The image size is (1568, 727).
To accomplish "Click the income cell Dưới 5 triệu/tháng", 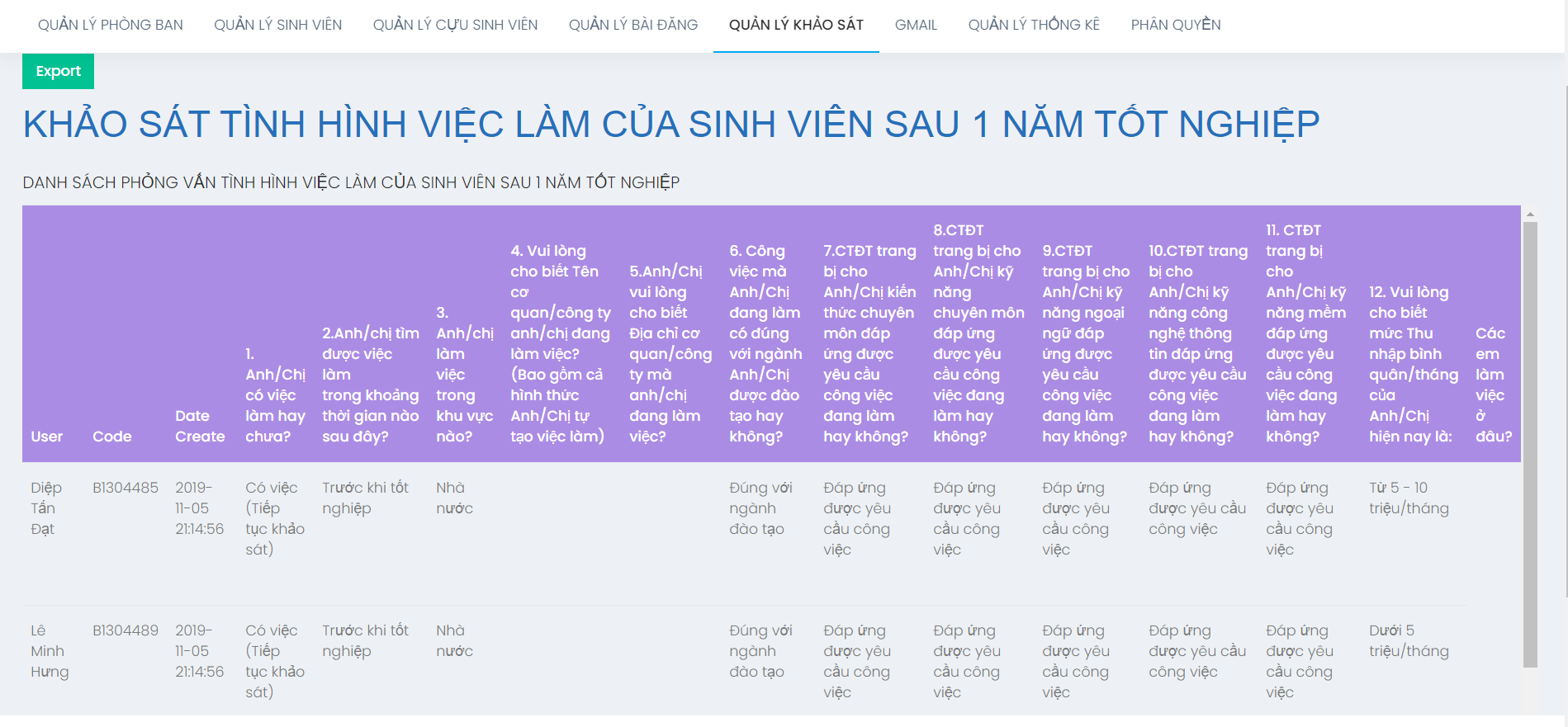I will coord(1409,641).
